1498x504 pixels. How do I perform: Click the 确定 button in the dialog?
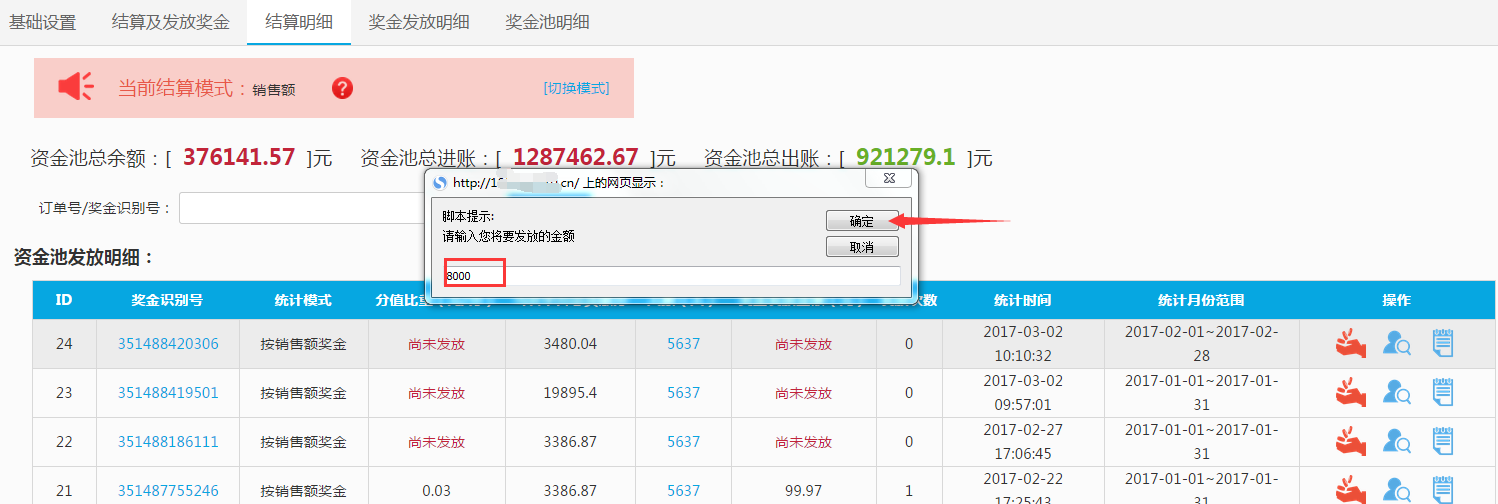[x=862, y=221]
